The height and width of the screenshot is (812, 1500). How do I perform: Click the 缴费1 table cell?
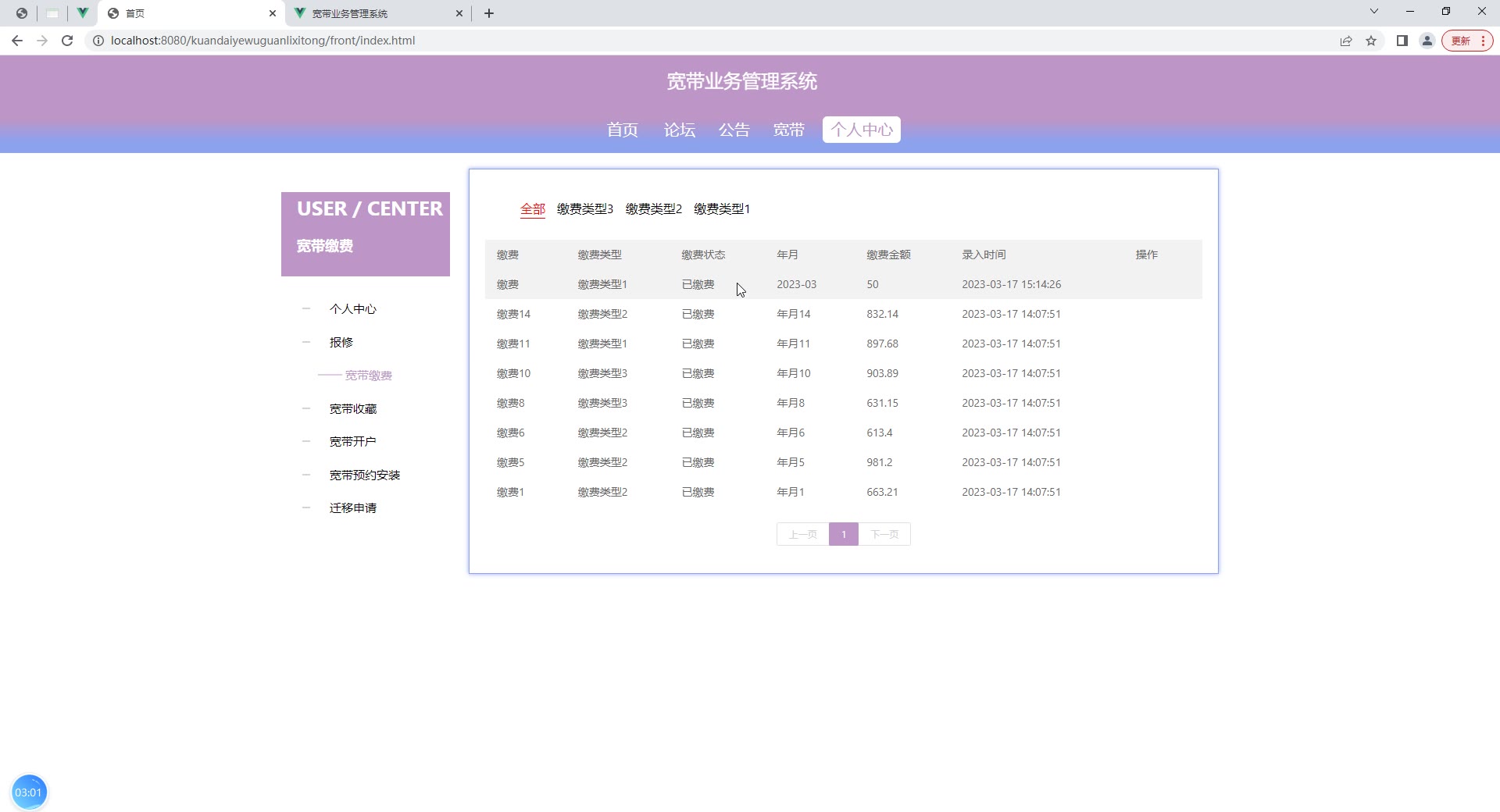point(511,492)
